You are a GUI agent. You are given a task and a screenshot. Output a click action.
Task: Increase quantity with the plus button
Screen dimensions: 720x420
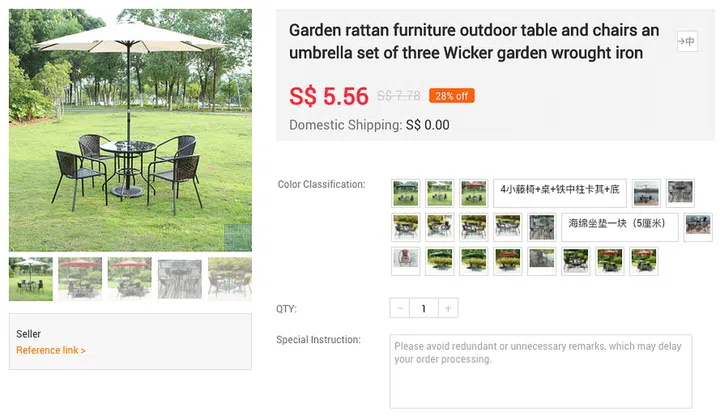(x=449, y=309)
